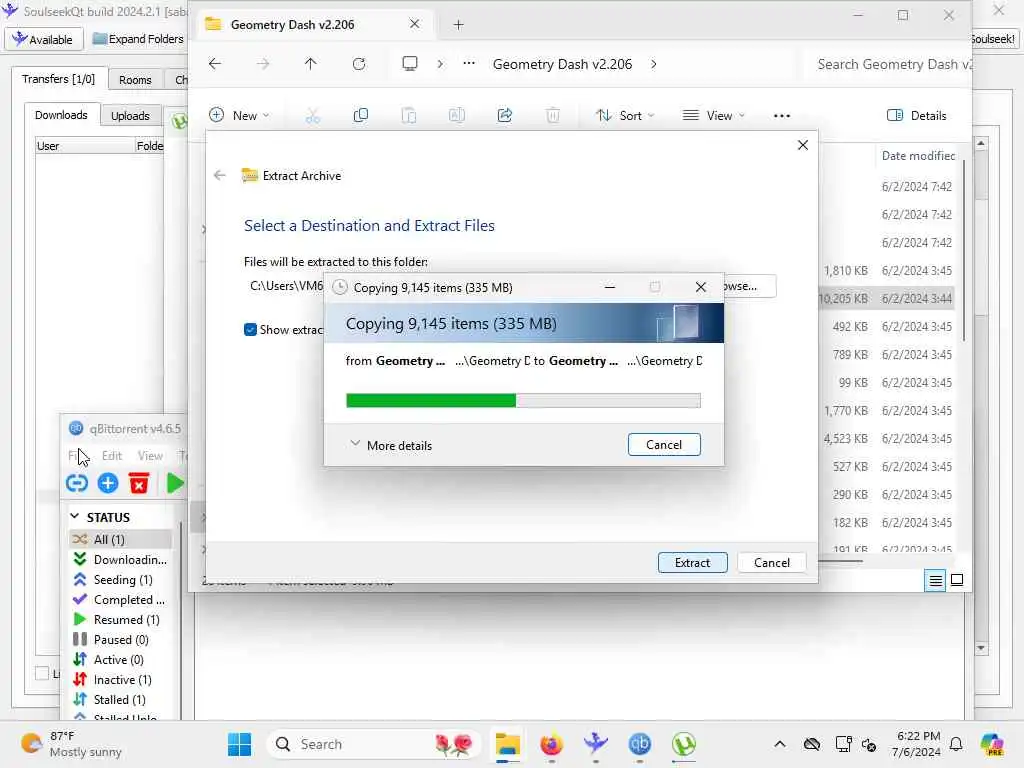Click the extraction destination path field
Image resolution: width=1024 pixels, height=768 pixels.
coord(287,286)
